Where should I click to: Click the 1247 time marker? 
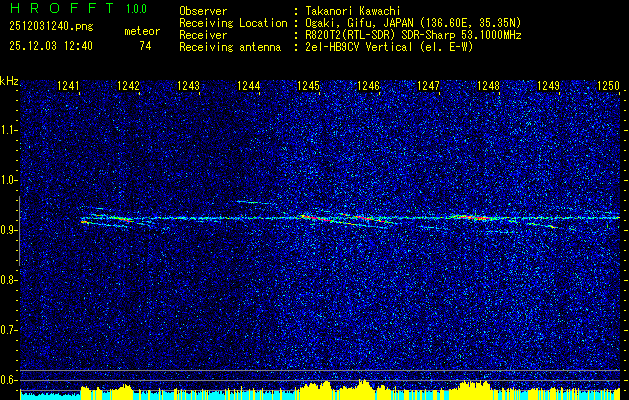(x=428, y=85)
